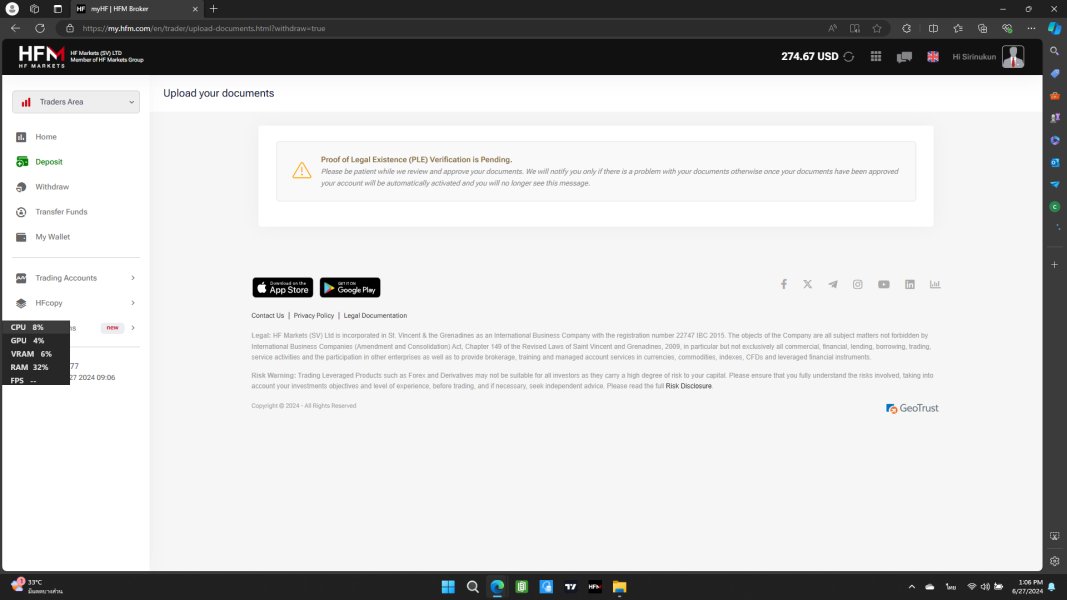
Task: Open the chart icon beside LinkedIn
Action: coord(935,284)
